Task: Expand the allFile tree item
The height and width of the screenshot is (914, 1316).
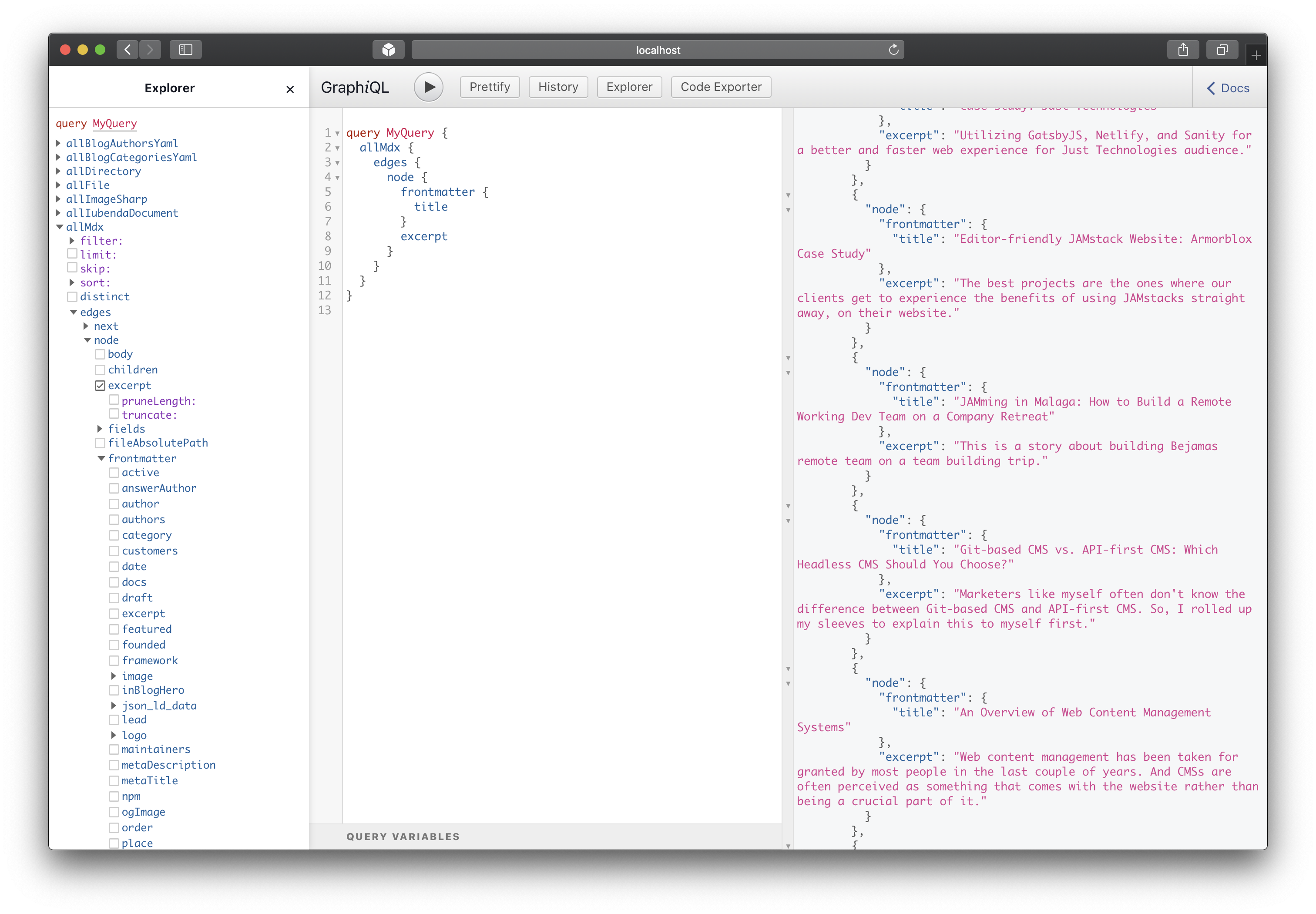Action: tap(58, 185)
